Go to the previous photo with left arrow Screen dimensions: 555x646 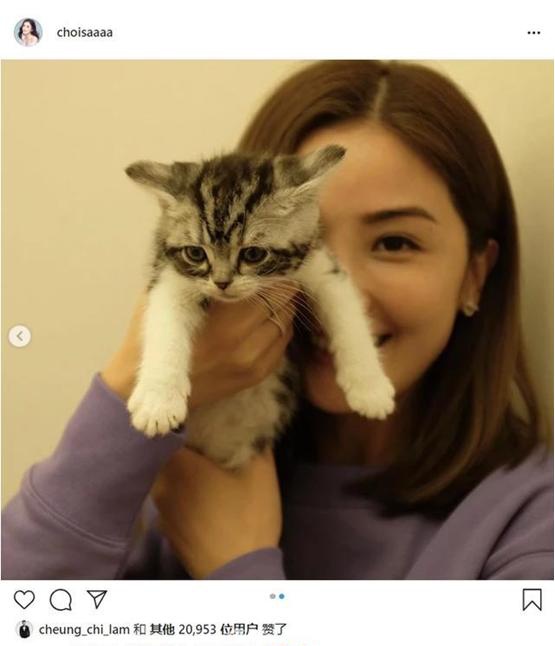20,336
